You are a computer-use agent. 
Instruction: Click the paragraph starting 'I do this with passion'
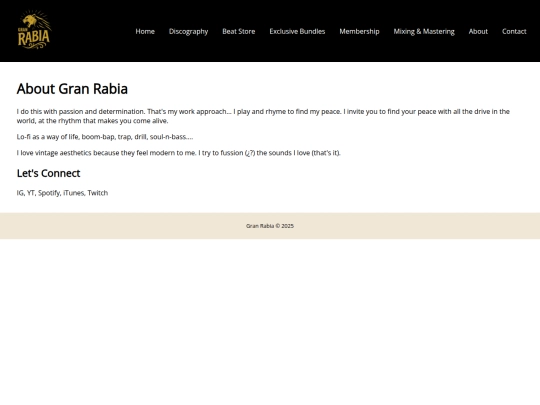[x=263, y=116]
